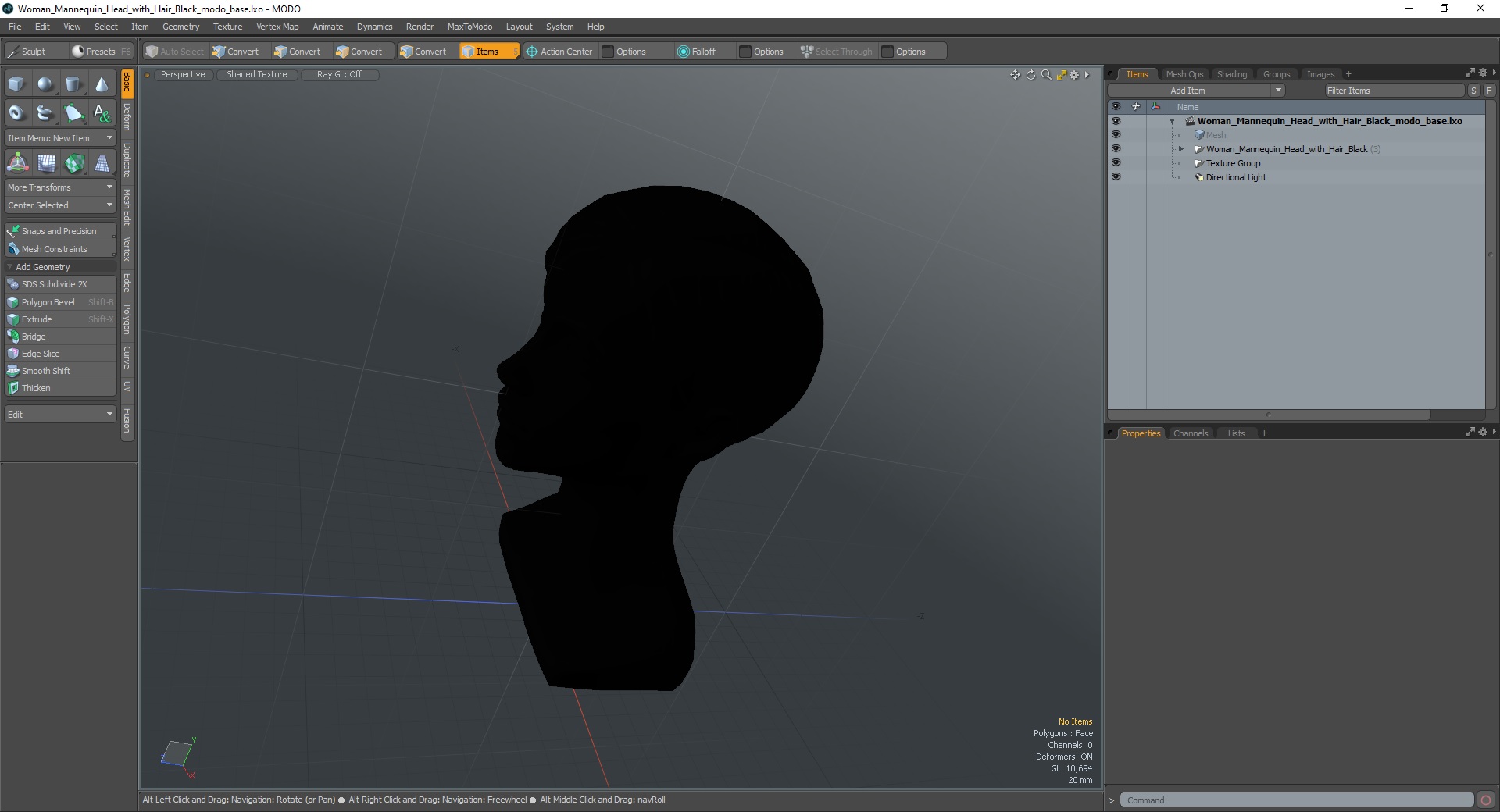Click the viewport zoom magnifier icon
Screen dimensions: 1500x812
(x=1046, y=75)
